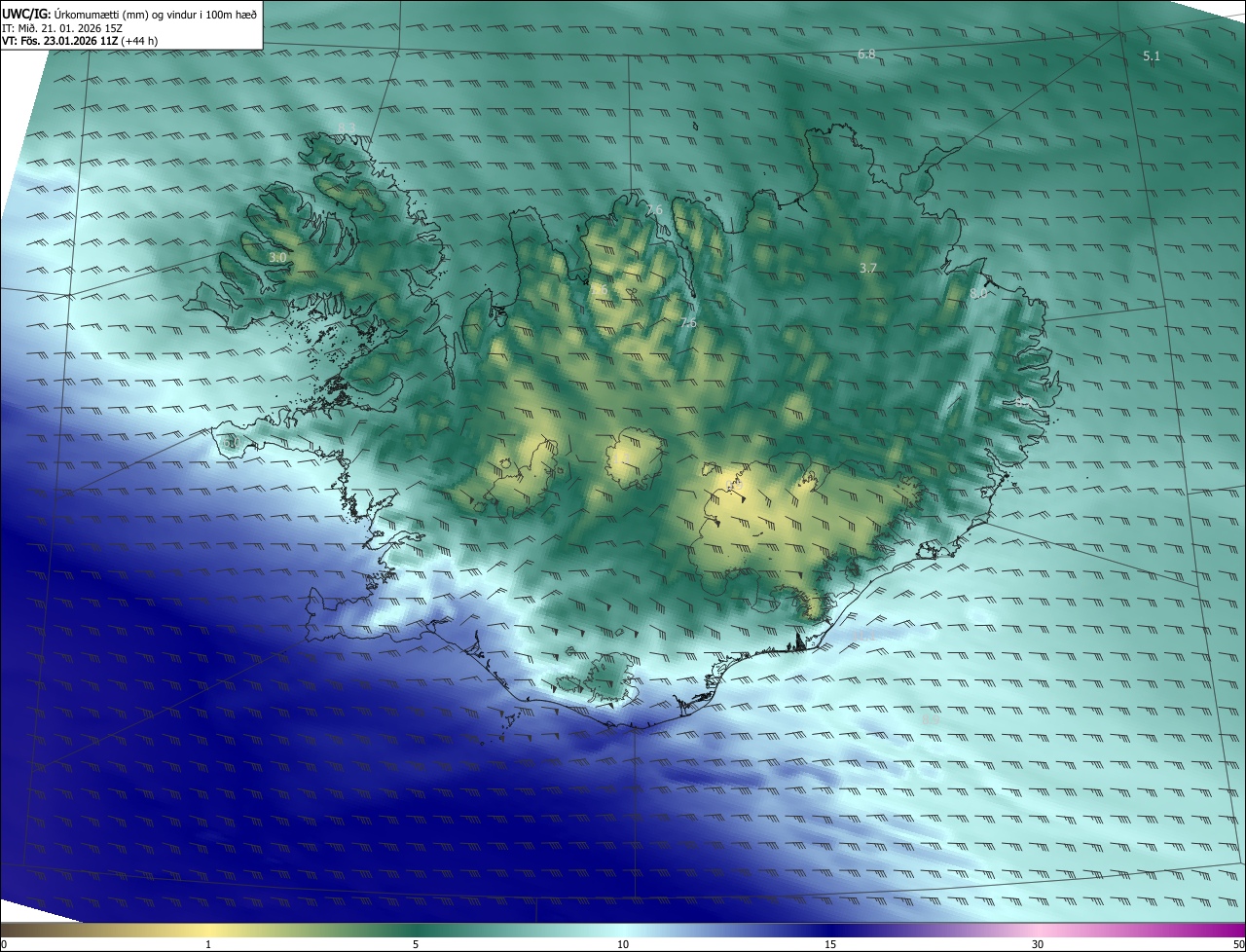Click the 3.0 value label
Image resolution: width=1246 pixels, height=952 pixels.
click(x=277, y=257)
